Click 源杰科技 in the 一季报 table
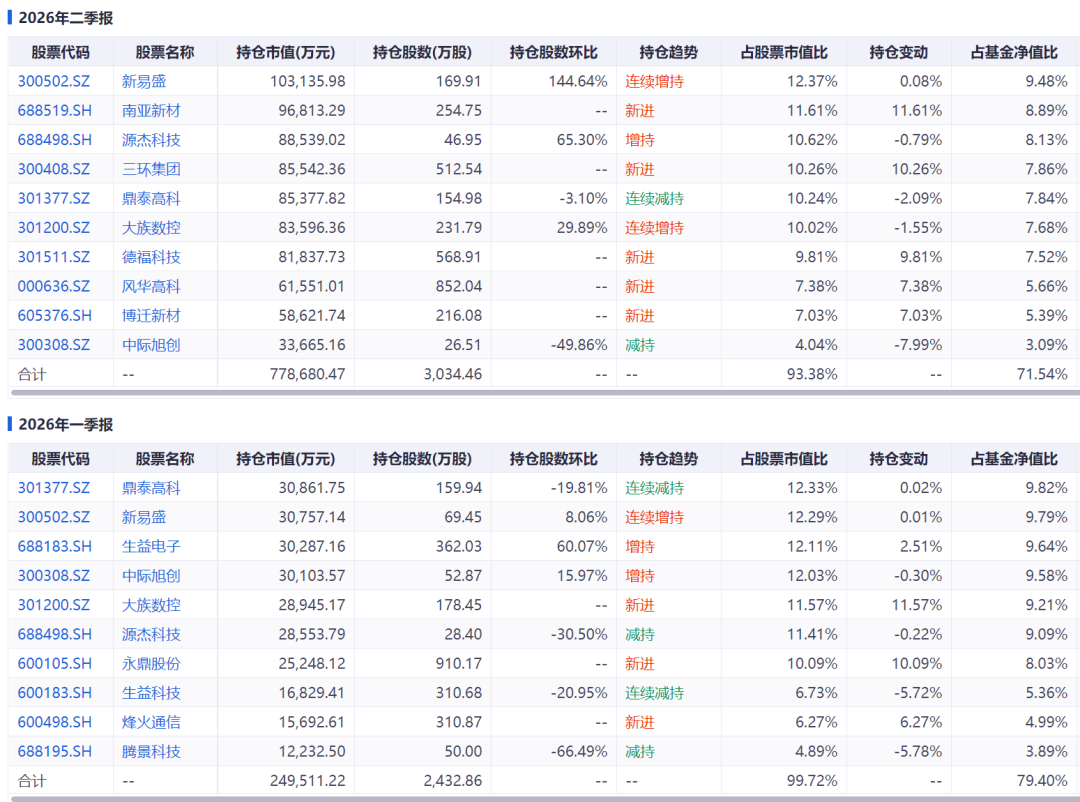The image size is (1080, 802). pyautogui.click(x=151, y=634)
